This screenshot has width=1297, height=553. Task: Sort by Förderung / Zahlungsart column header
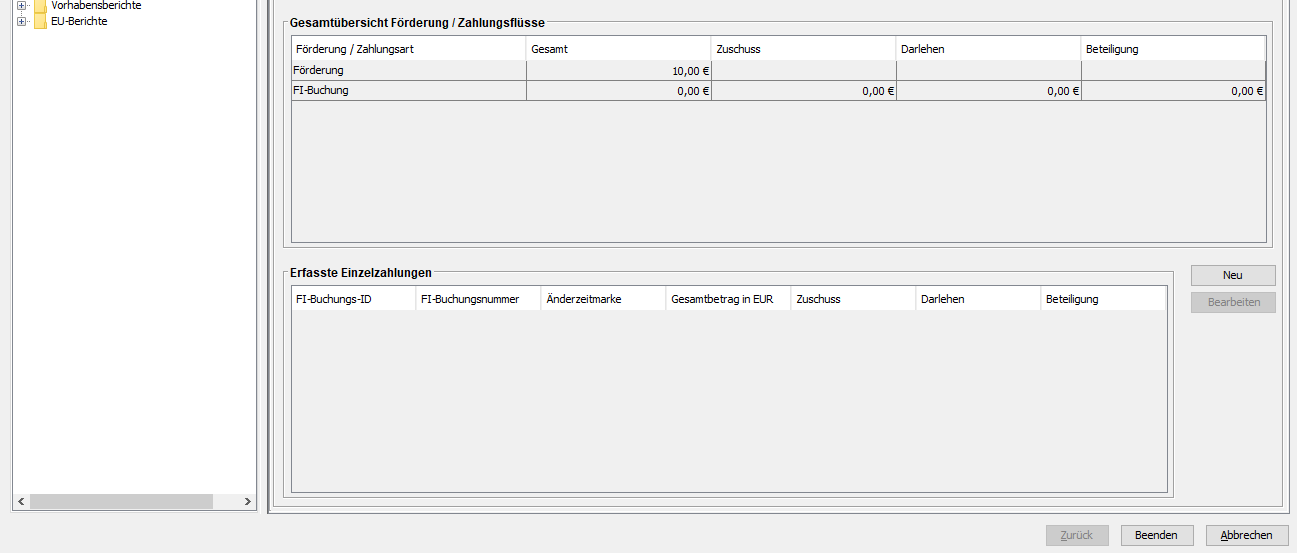[409, 49]
